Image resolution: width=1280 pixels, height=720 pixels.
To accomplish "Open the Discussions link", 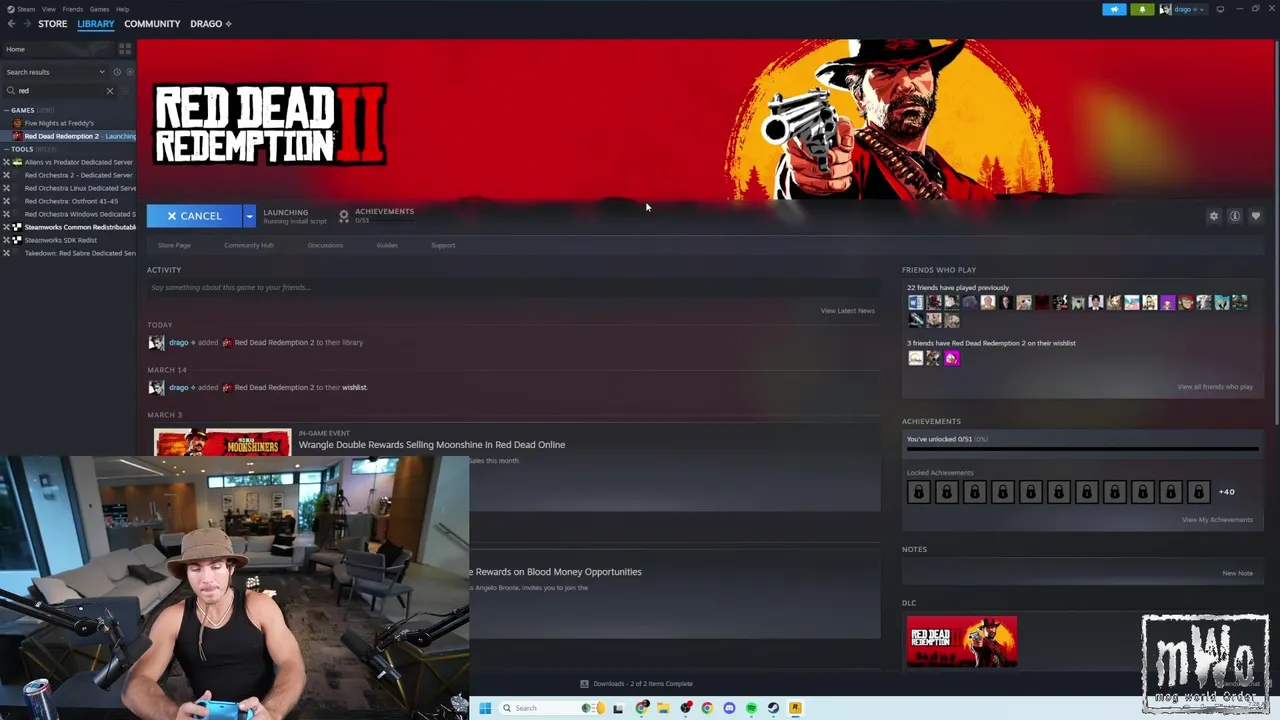I will pos(325,245).
